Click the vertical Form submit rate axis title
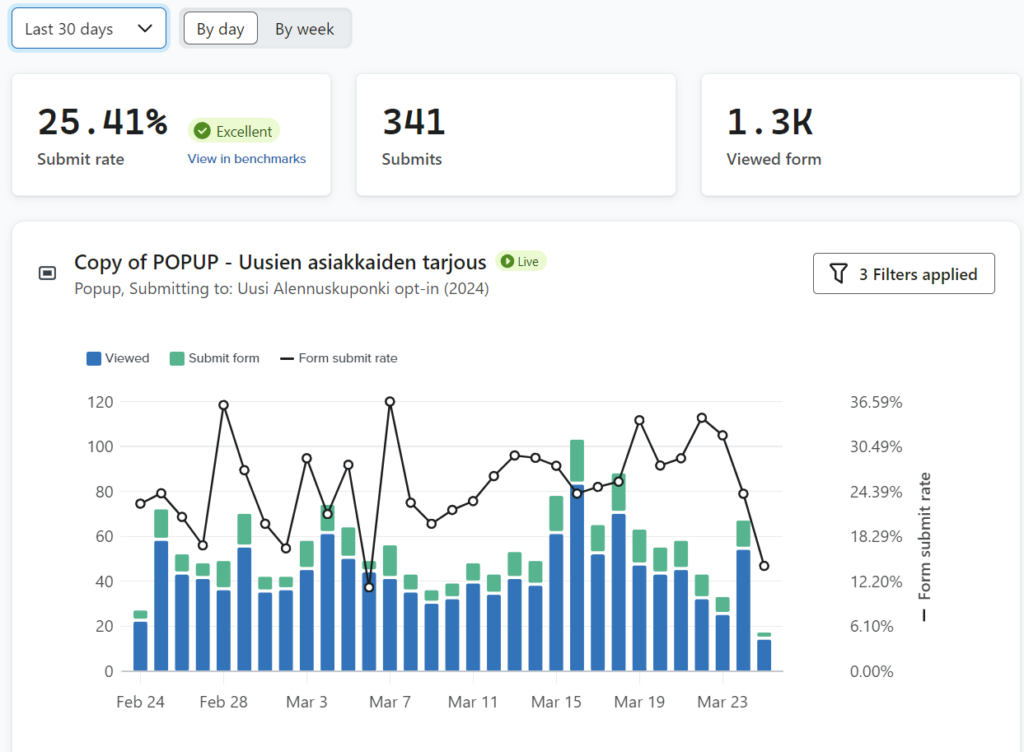 pos(924,546)
